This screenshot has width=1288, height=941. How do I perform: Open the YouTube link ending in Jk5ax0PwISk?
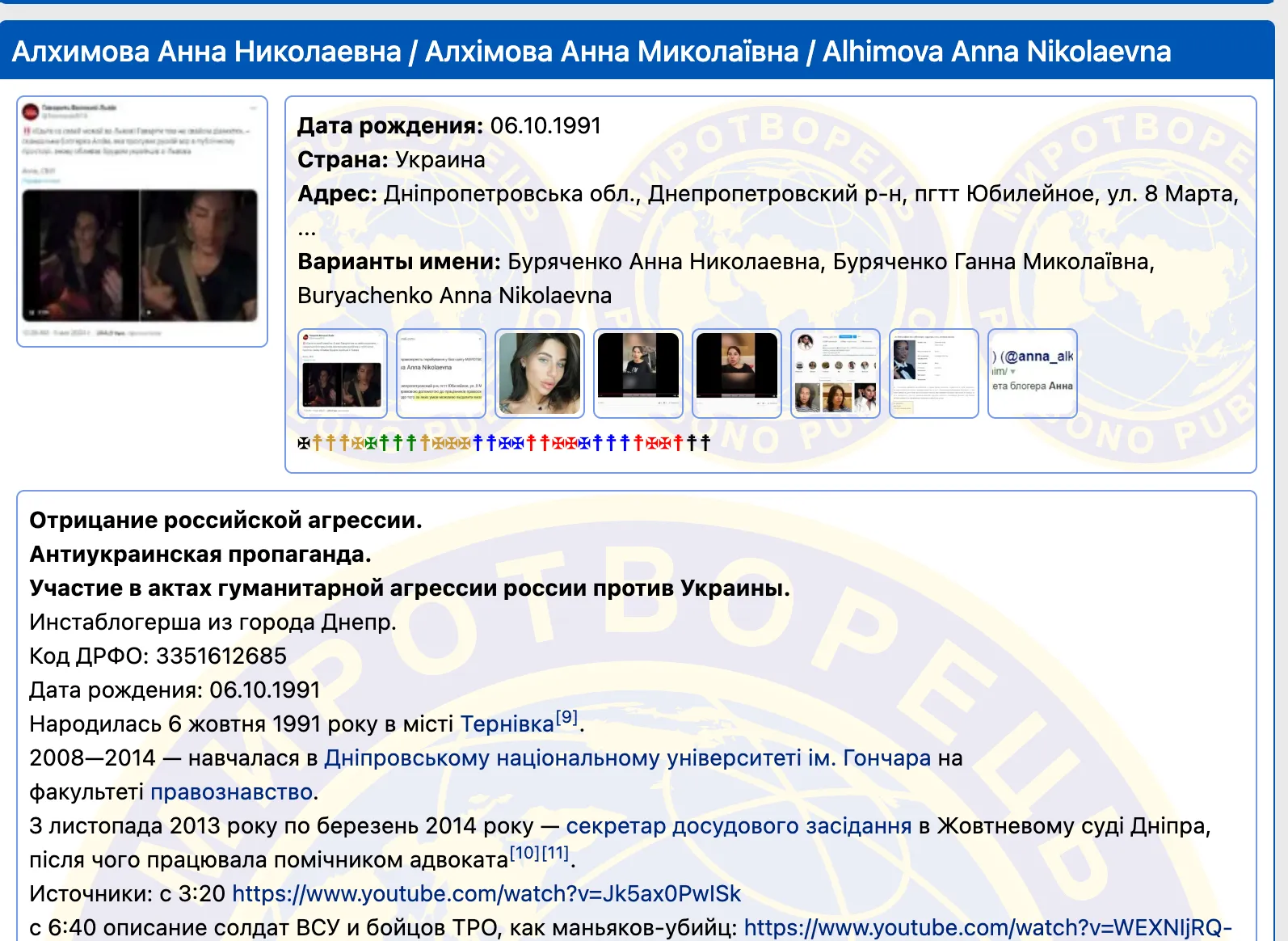click(x=486, y=894)
